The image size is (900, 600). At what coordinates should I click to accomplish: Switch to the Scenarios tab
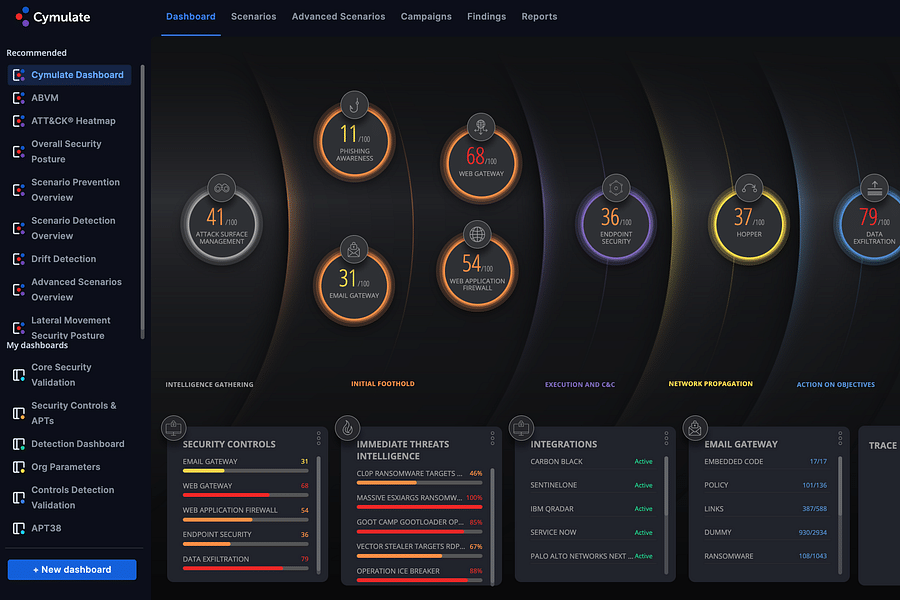253,16
